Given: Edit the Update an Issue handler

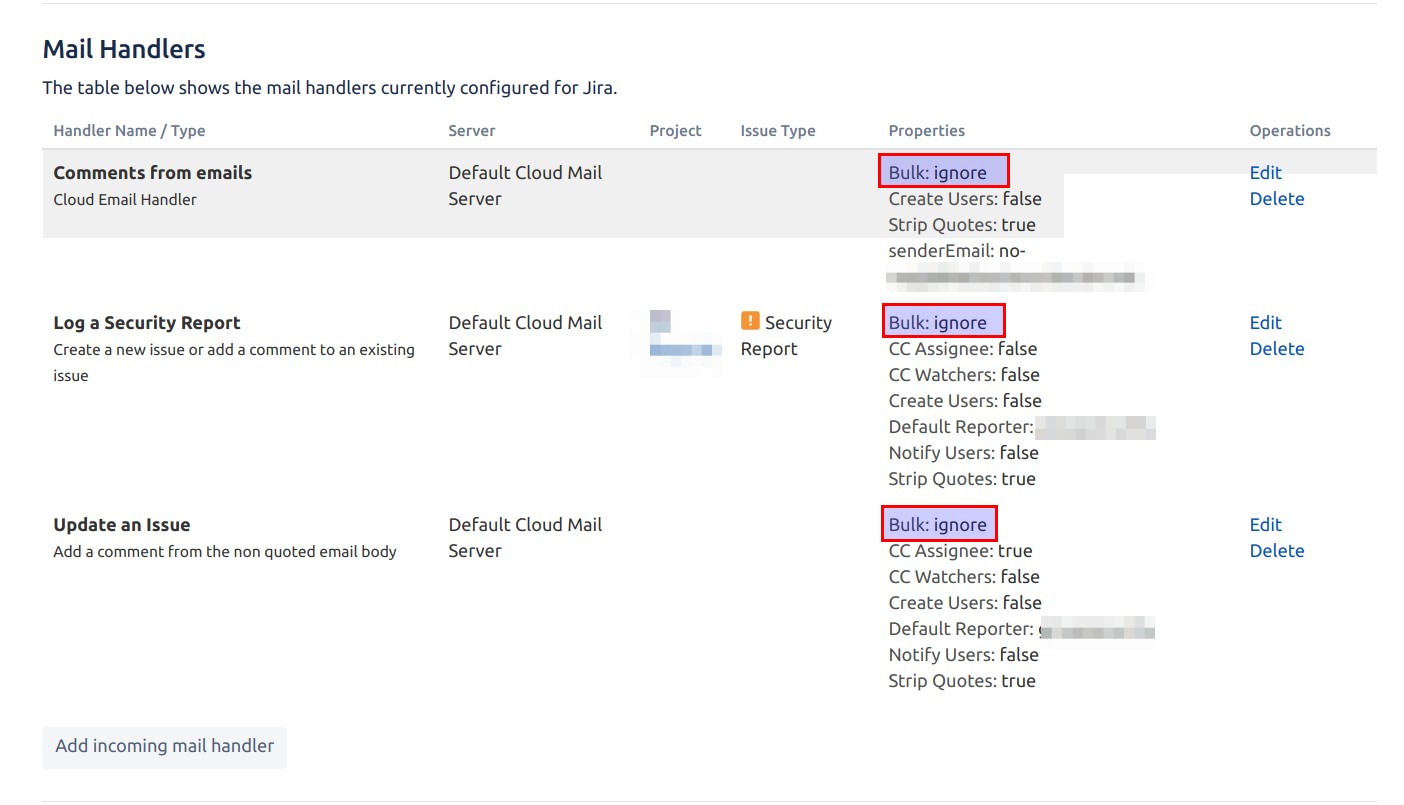Looking at the screenshot, I should (1265, 525).
